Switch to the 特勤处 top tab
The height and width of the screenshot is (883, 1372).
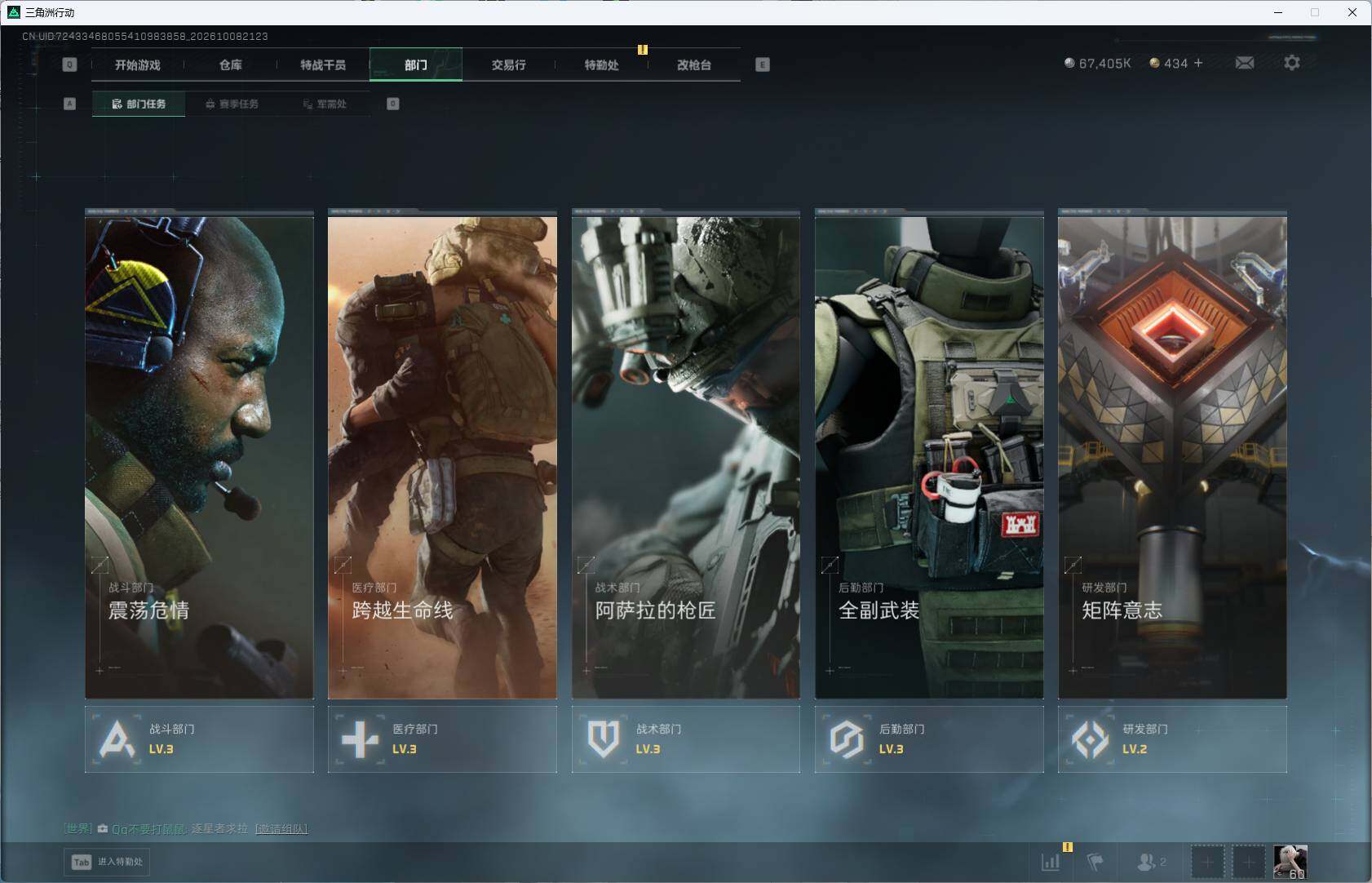coord(602,64)
